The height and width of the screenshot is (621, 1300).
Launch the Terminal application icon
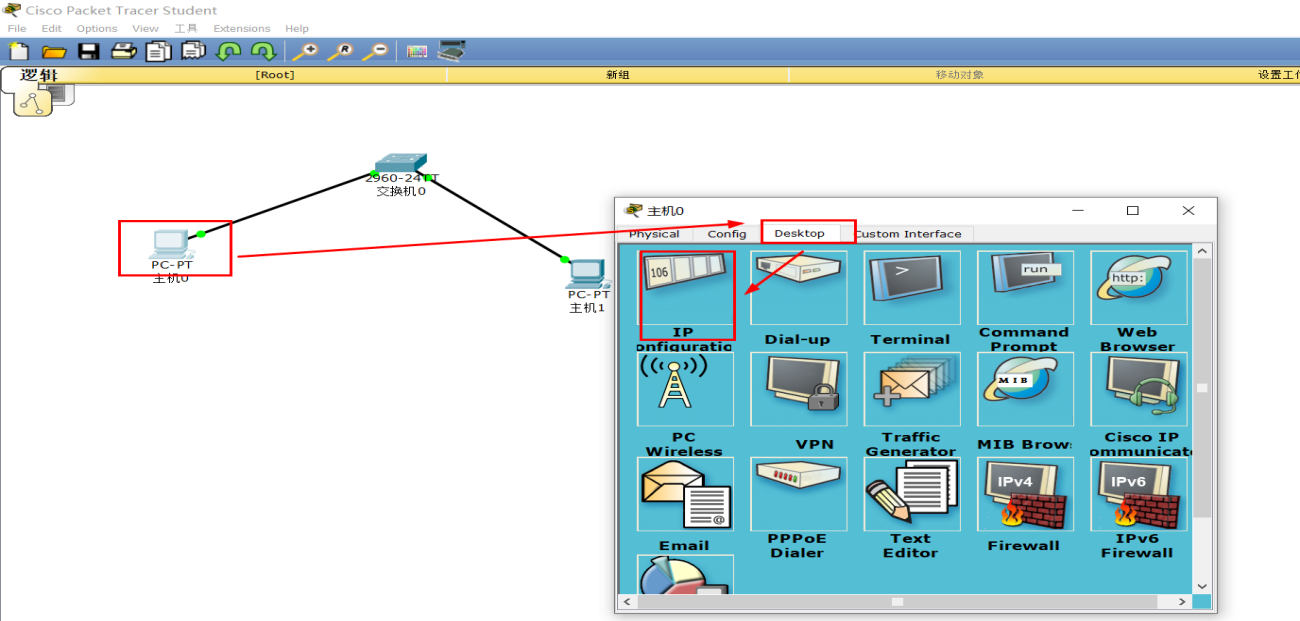click(912, 287)
